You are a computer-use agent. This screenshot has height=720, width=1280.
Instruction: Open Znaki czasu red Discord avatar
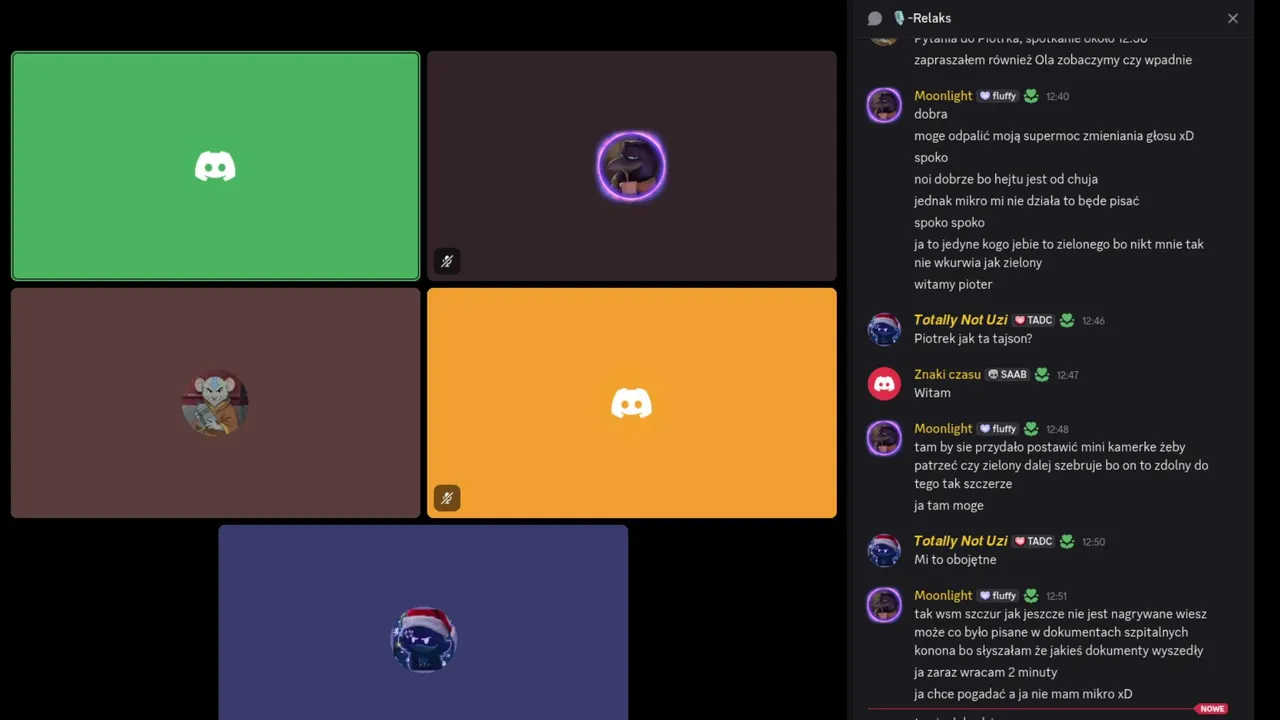click(884, 383)
